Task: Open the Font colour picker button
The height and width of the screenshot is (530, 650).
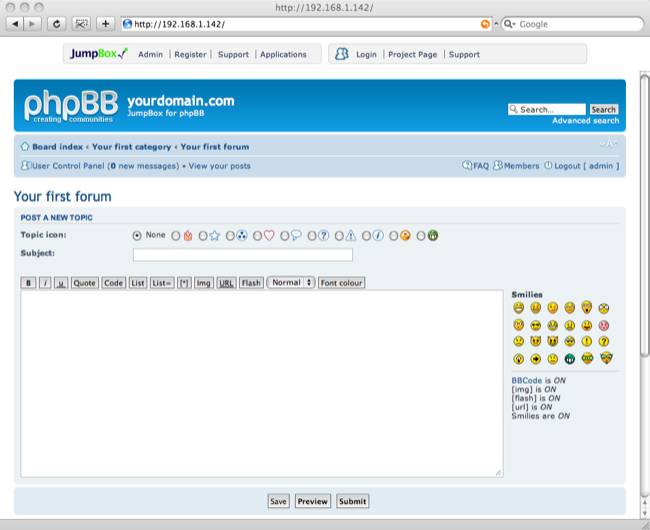Action: (341, 283)
